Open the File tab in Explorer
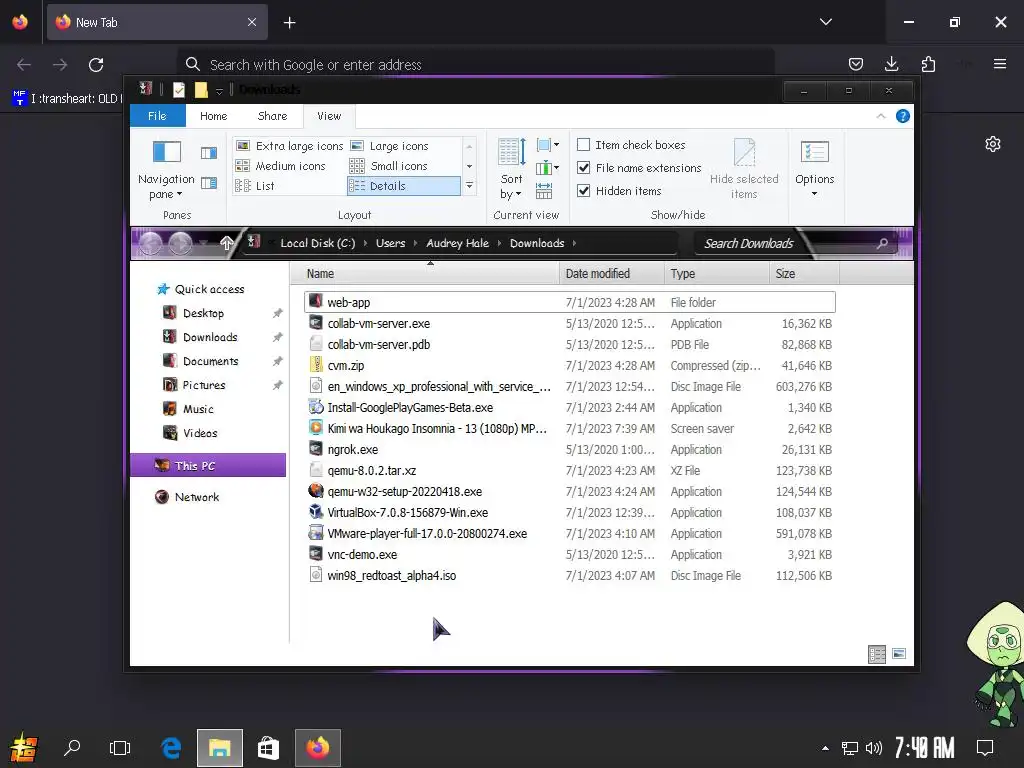The height and width of the screenshot is (768, 1024). click(157, 116)
